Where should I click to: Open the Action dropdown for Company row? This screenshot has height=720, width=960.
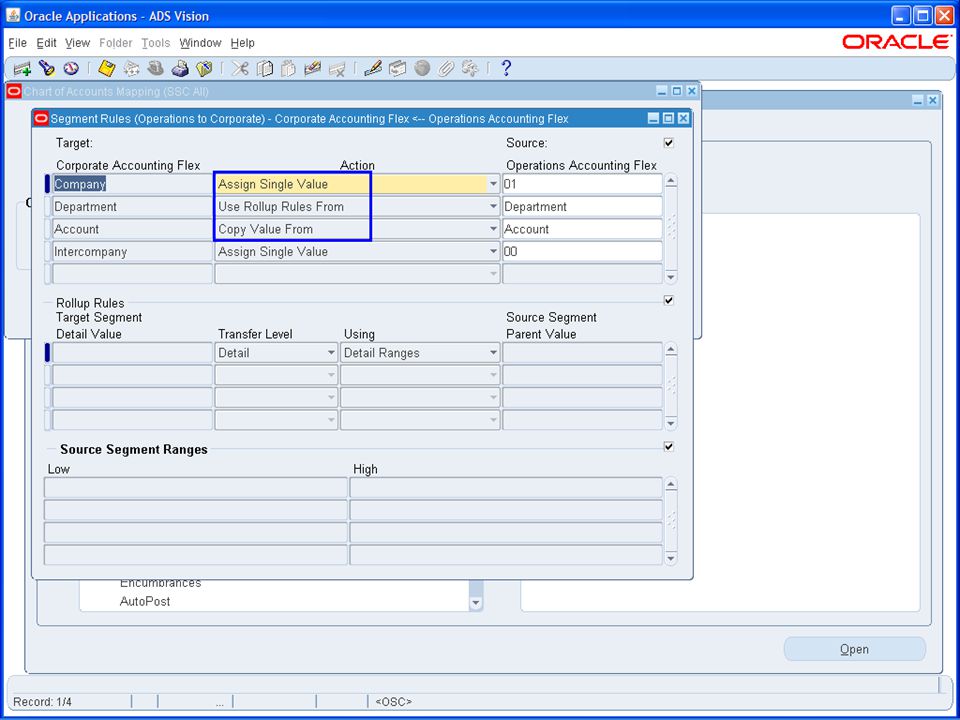tap(493, 184)
